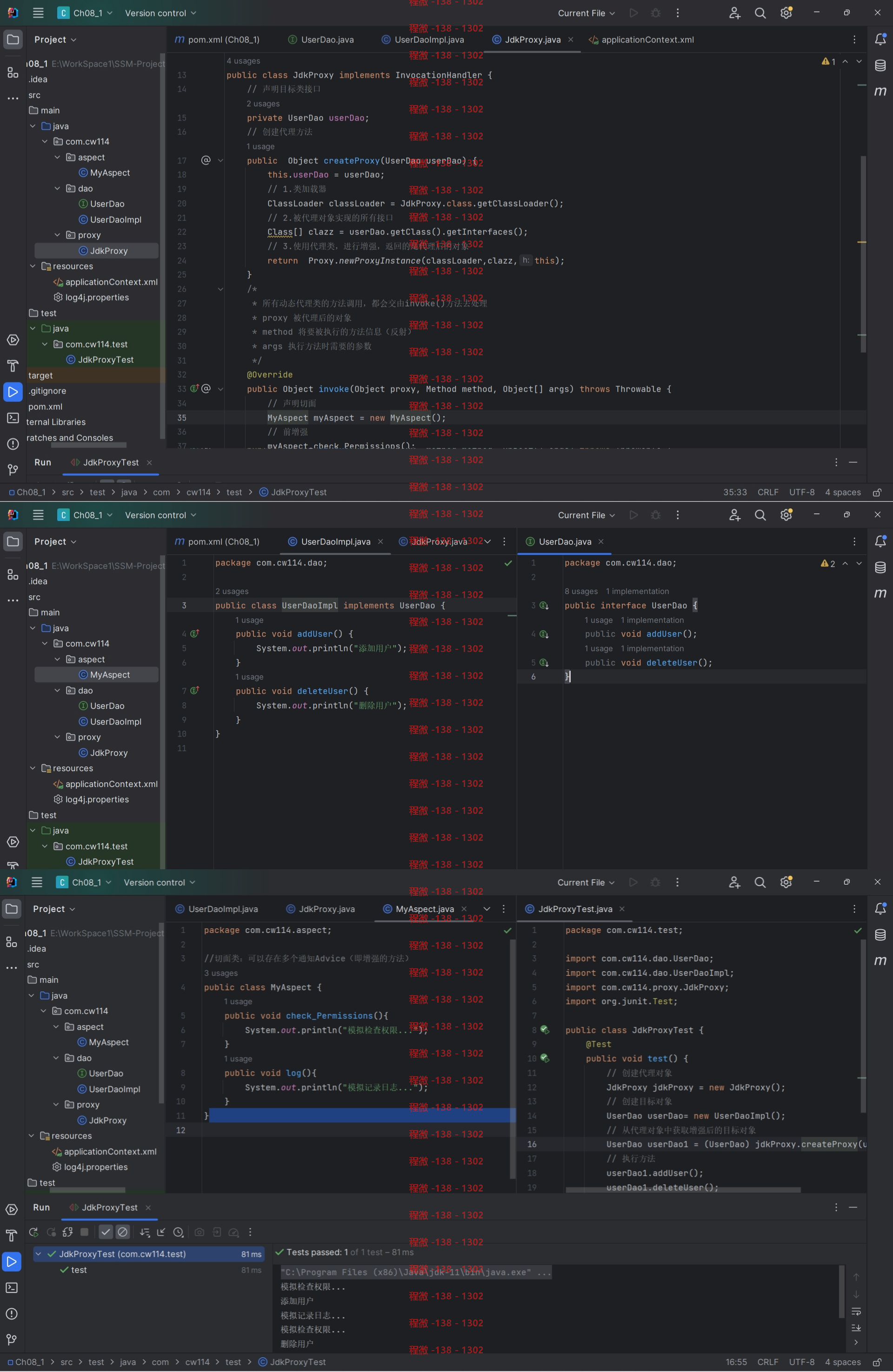This screenshot has width=893, height=1372.
Task: Switch to the applicationContext.xml tab in top window
Action: pos(641,39)
